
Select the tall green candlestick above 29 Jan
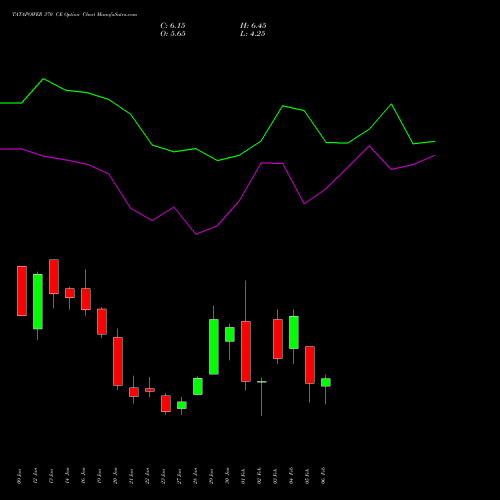click(x=214, y=347)
